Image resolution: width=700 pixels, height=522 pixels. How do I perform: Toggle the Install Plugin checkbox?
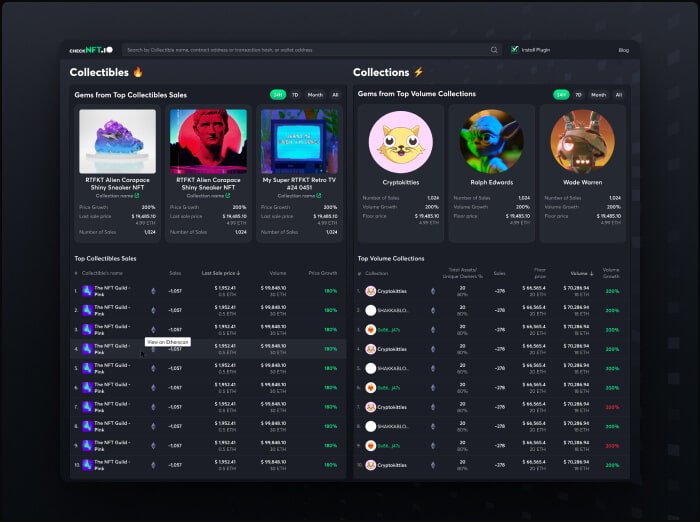click(515, 49)
